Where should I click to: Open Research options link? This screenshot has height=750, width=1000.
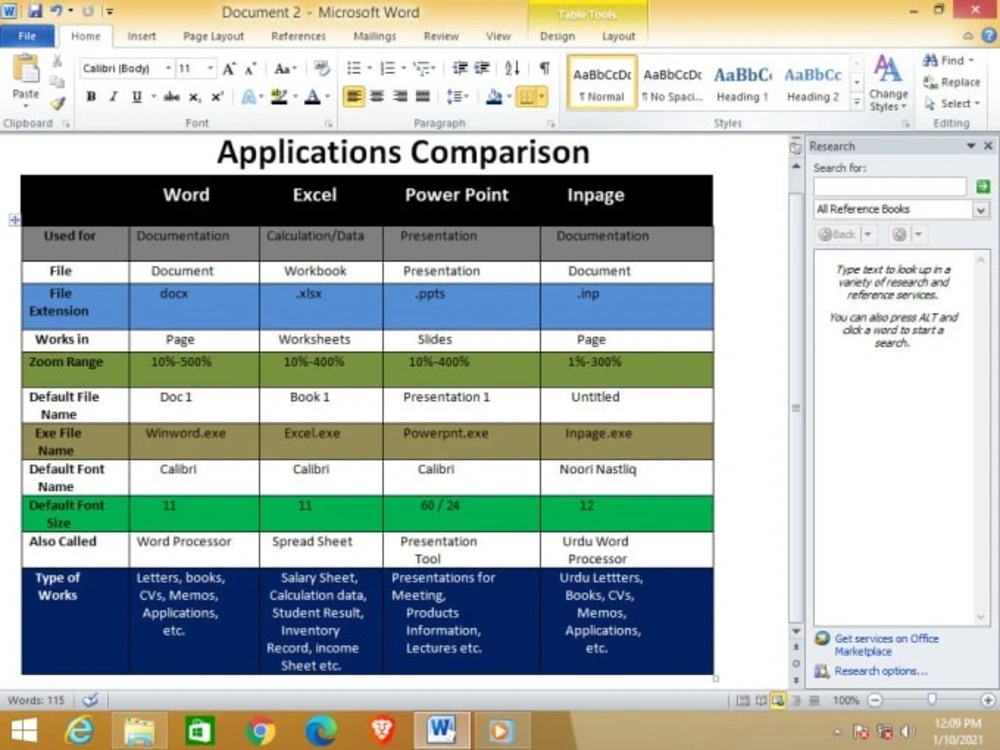(x=881, y=671)
